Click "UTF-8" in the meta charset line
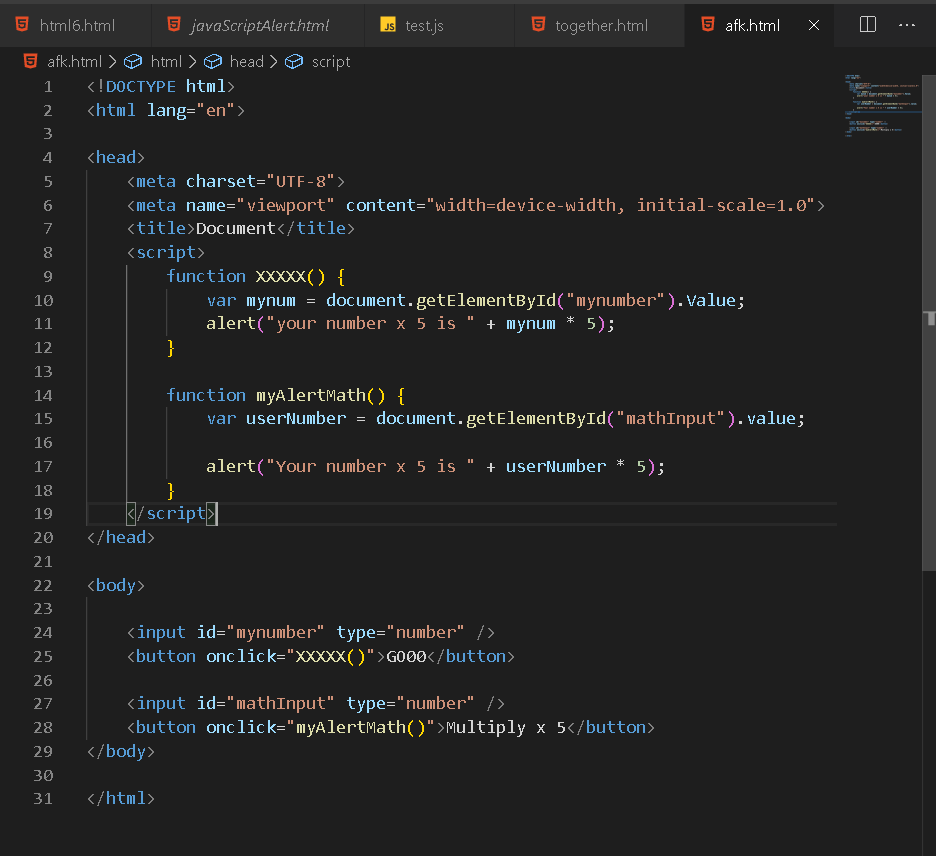This screenshot has width=936, height=856. click(300, 181)
